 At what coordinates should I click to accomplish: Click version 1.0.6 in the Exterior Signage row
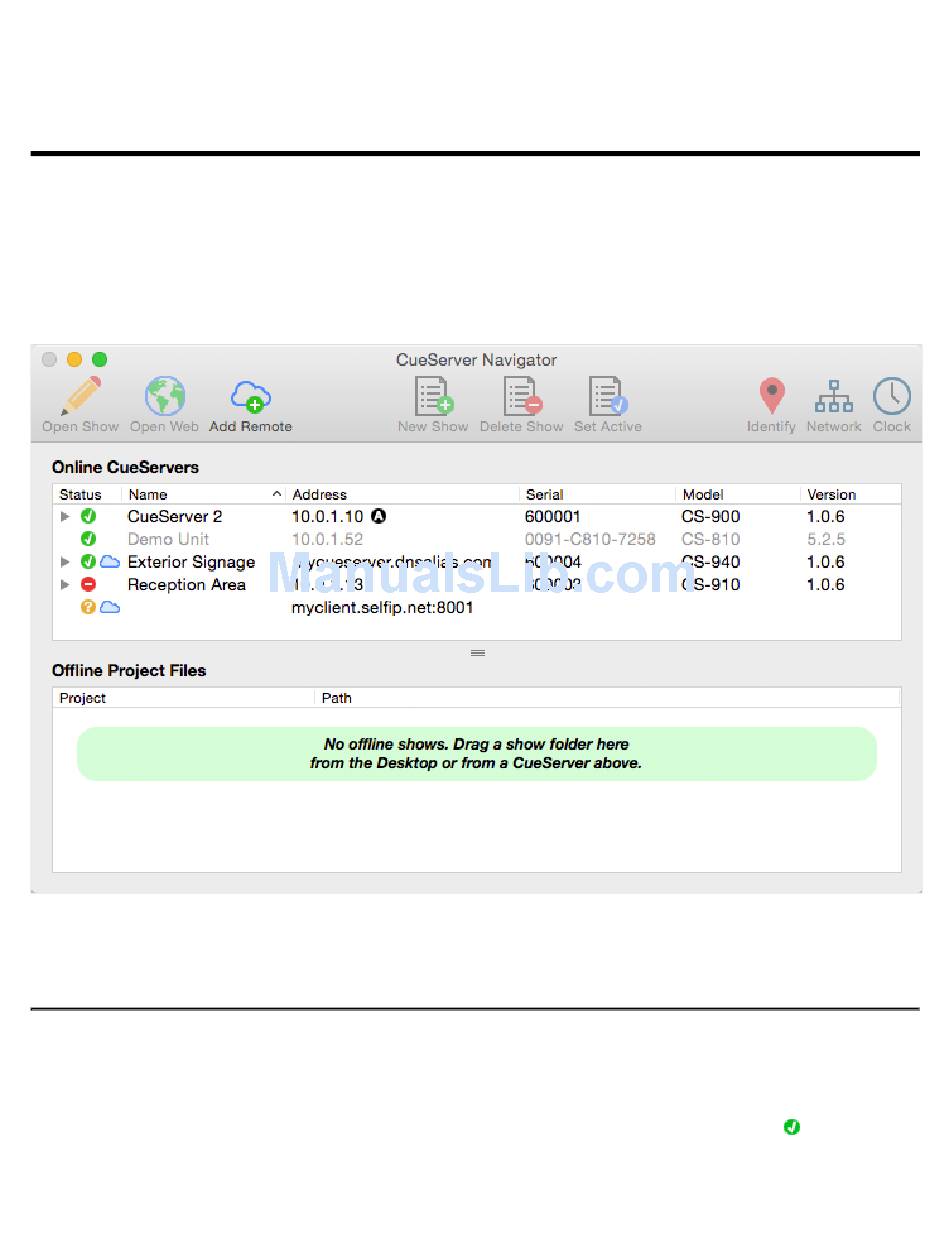[826, 562]
